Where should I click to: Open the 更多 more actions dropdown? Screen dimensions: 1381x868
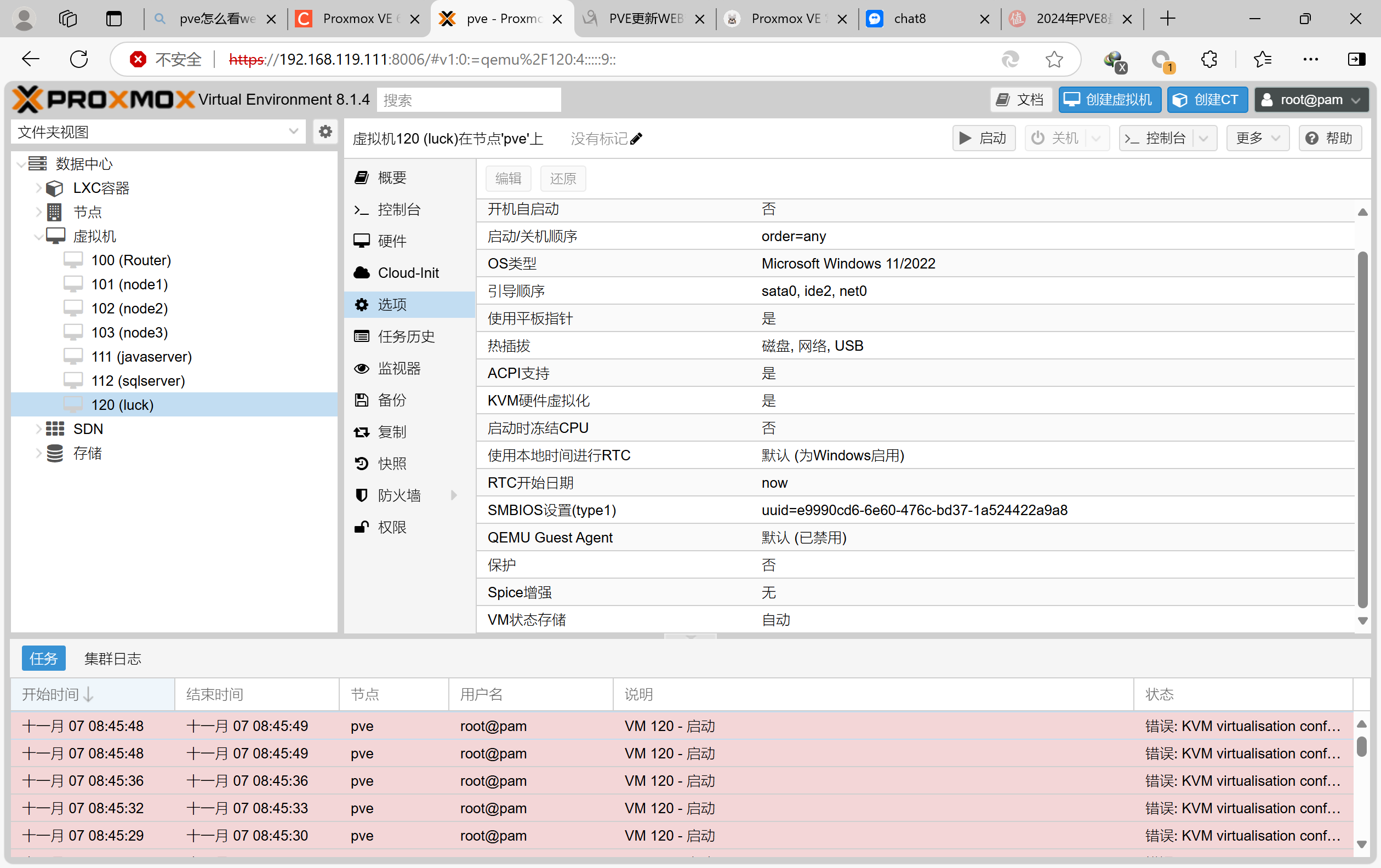pos(1258,138)
